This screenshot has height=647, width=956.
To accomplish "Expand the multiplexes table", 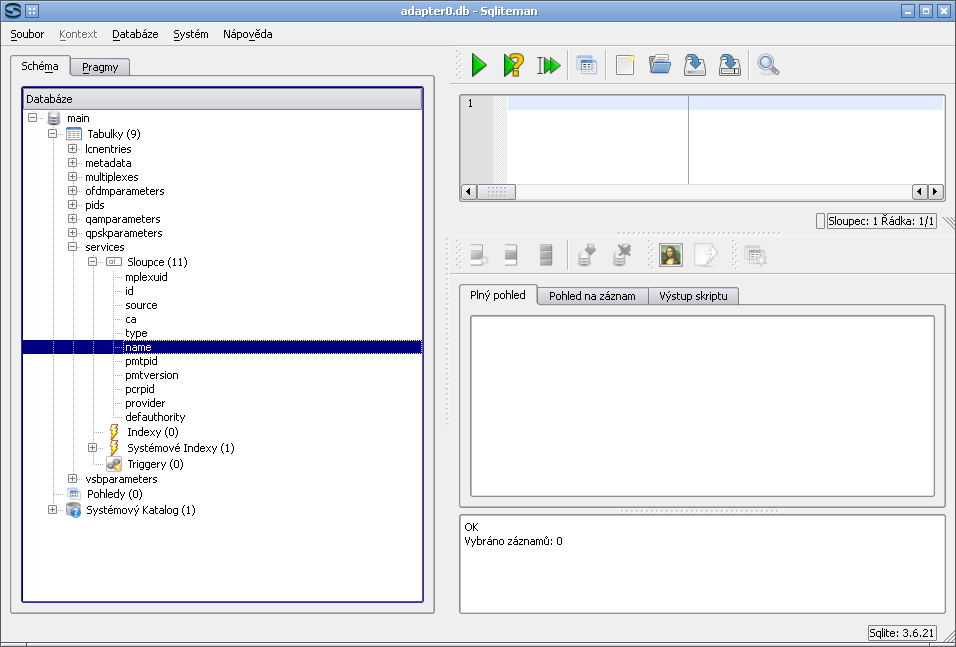I will [73, 176].
